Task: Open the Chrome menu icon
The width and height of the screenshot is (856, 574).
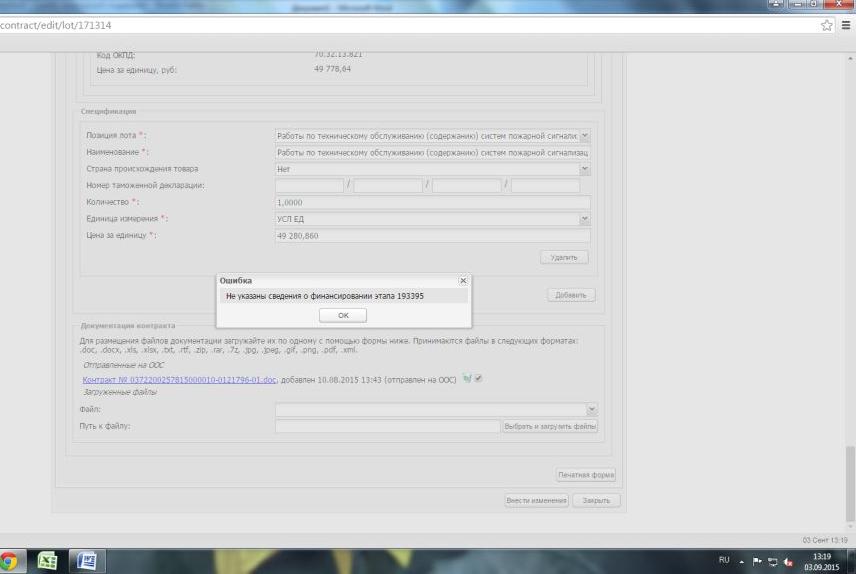Action: point(846,25)
